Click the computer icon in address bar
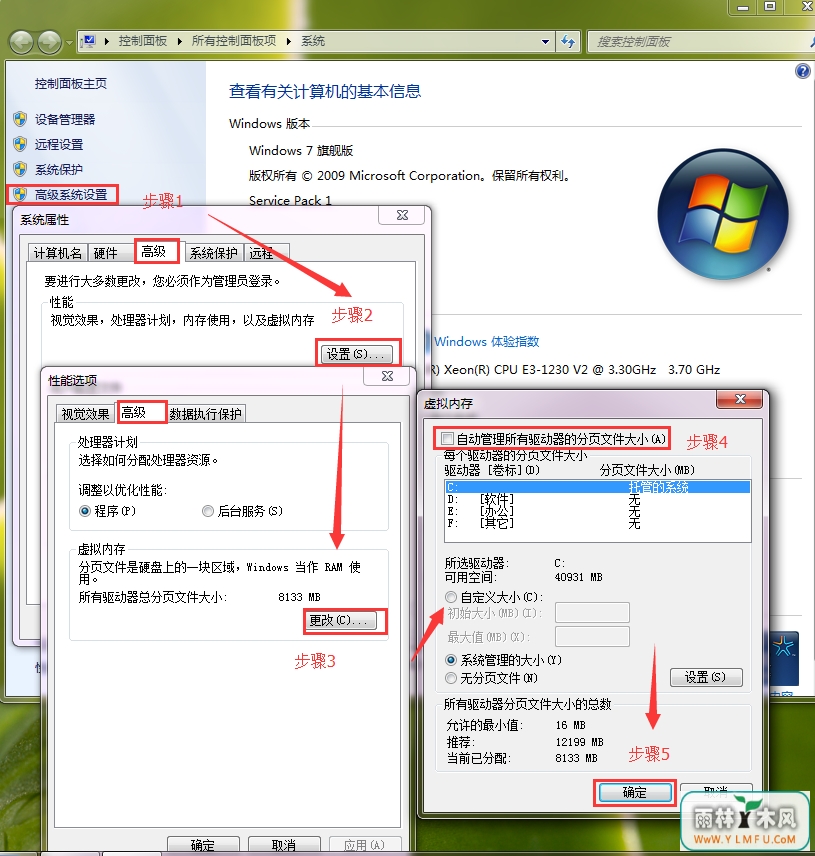Image resolution: width=815 pixels, height=856 pixels. pyautogui.click(x=88, y=41)
